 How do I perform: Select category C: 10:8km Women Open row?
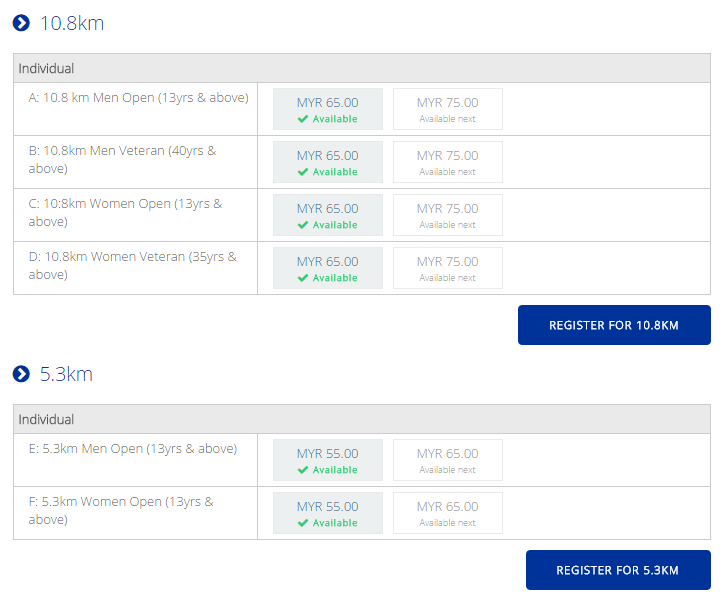(x=362, y=215)
